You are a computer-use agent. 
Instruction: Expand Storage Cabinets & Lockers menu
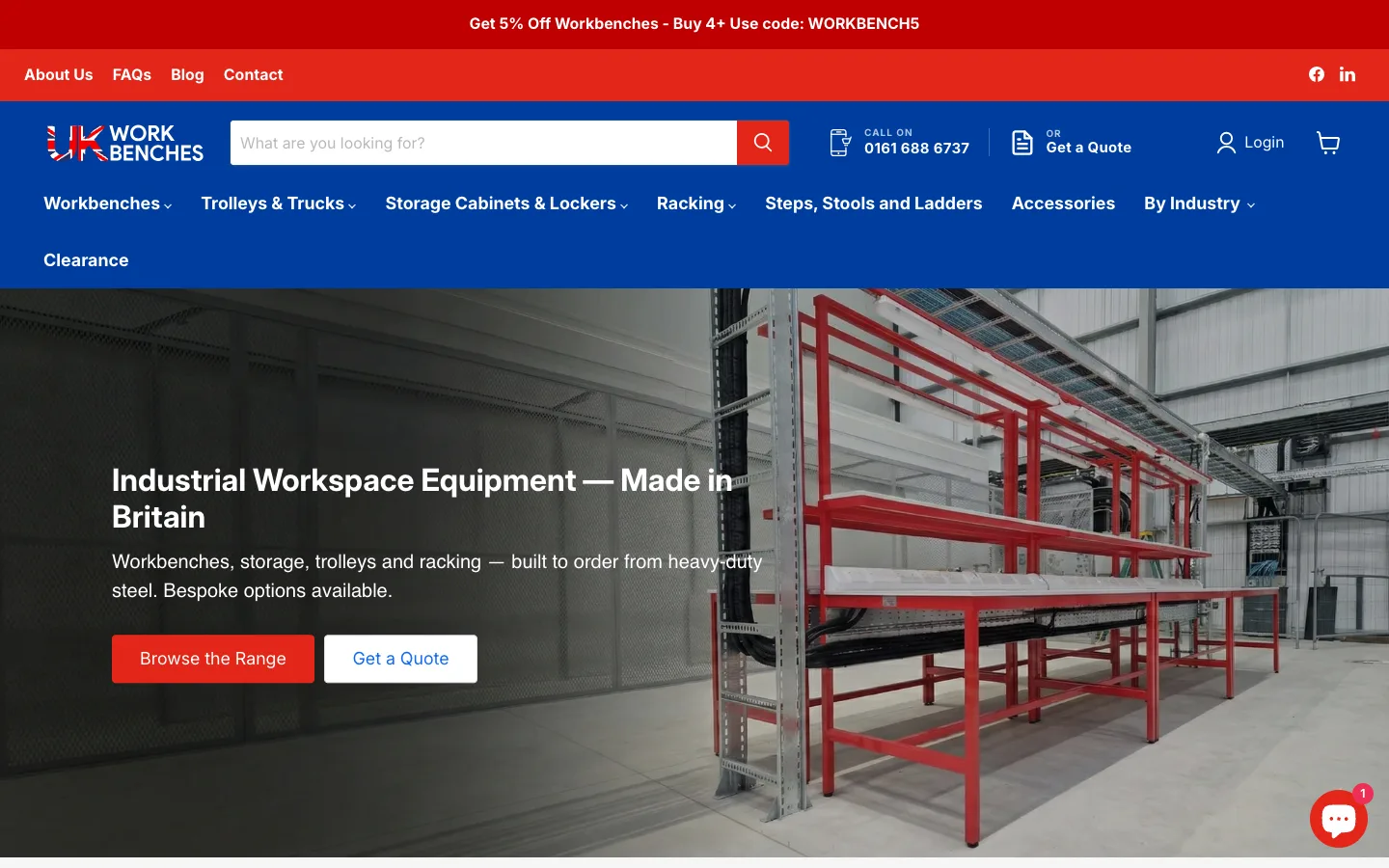506,203
